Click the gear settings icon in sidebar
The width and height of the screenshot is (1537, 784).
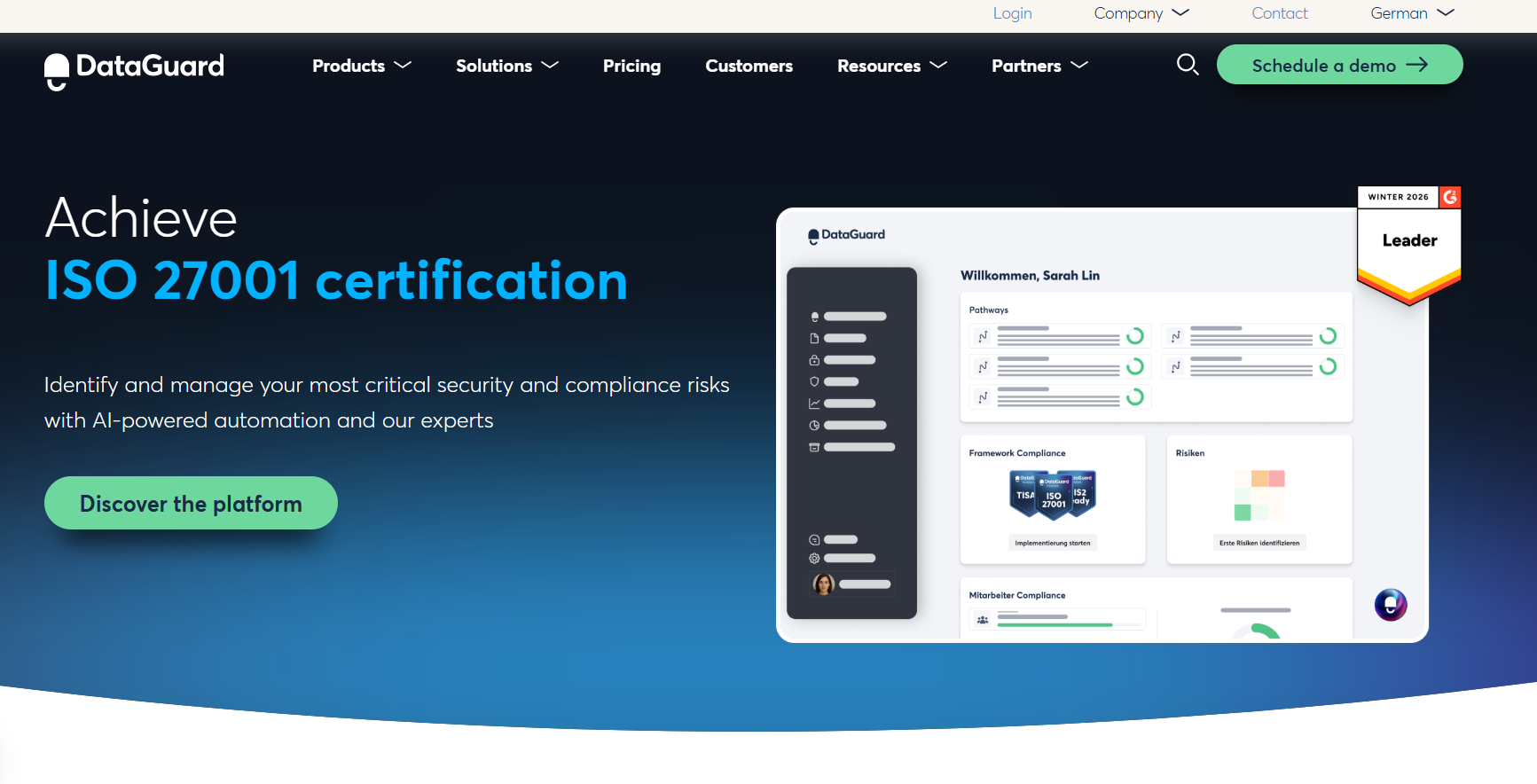814,559
